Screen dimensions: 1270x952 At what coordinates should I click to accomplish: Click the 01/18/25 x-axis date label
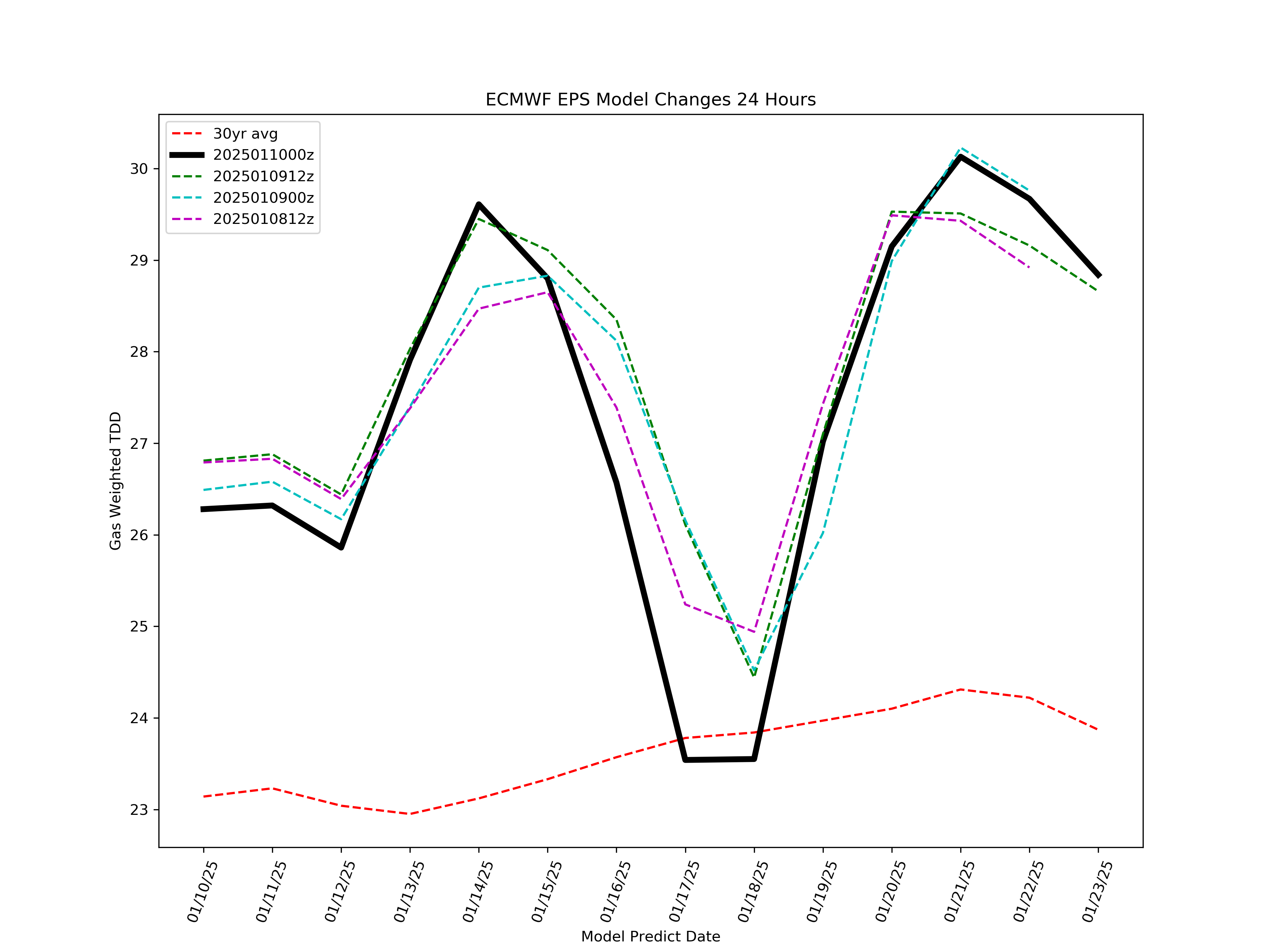point(753,891)
